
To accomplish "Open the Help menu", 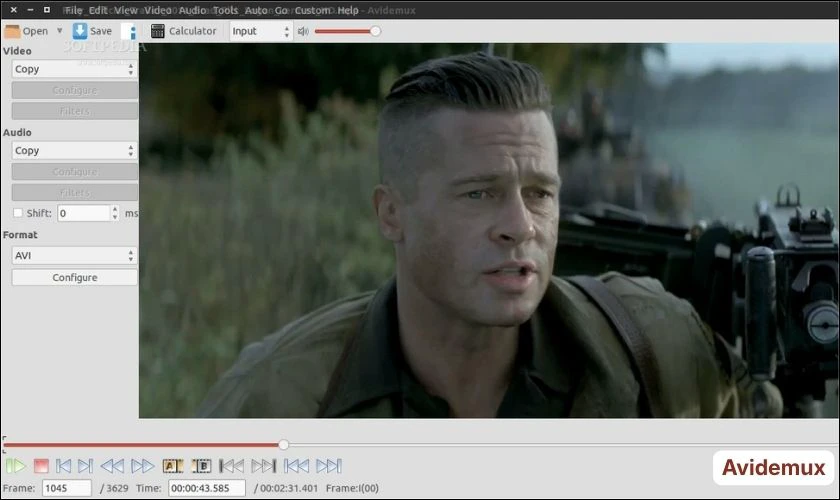I will pyautogui.click(x=348, y=10).
